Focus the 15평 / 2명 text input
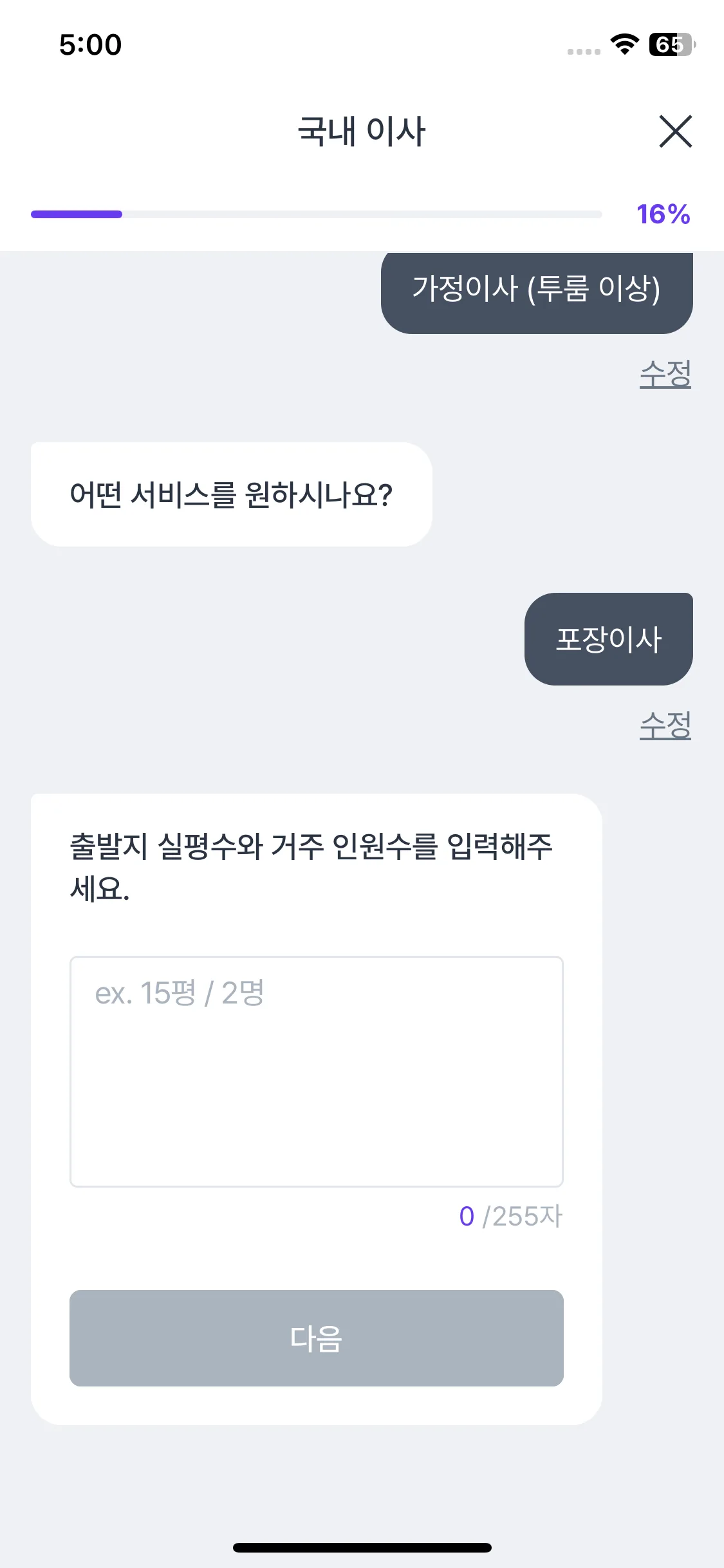Viewport: 724px width, 1568px height. click(x=316, y=1071)
